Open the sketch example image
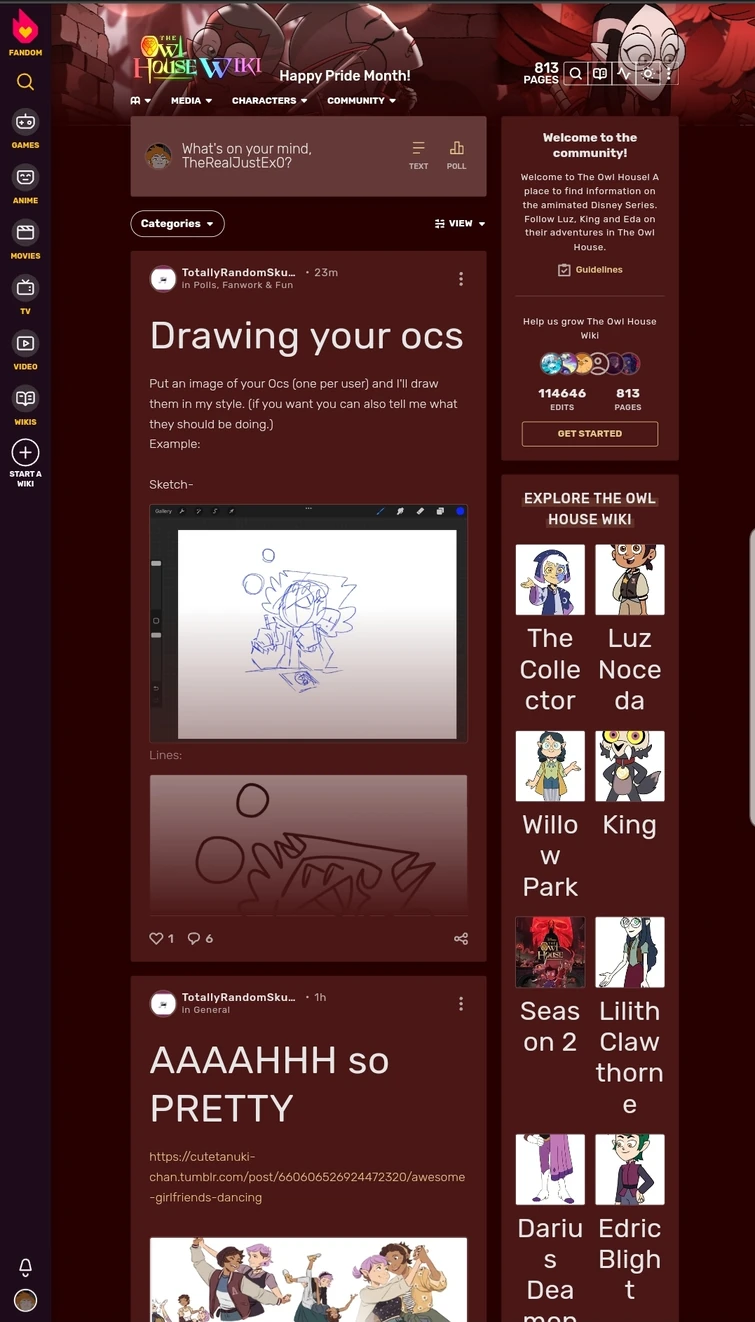 tap(308, 623)
